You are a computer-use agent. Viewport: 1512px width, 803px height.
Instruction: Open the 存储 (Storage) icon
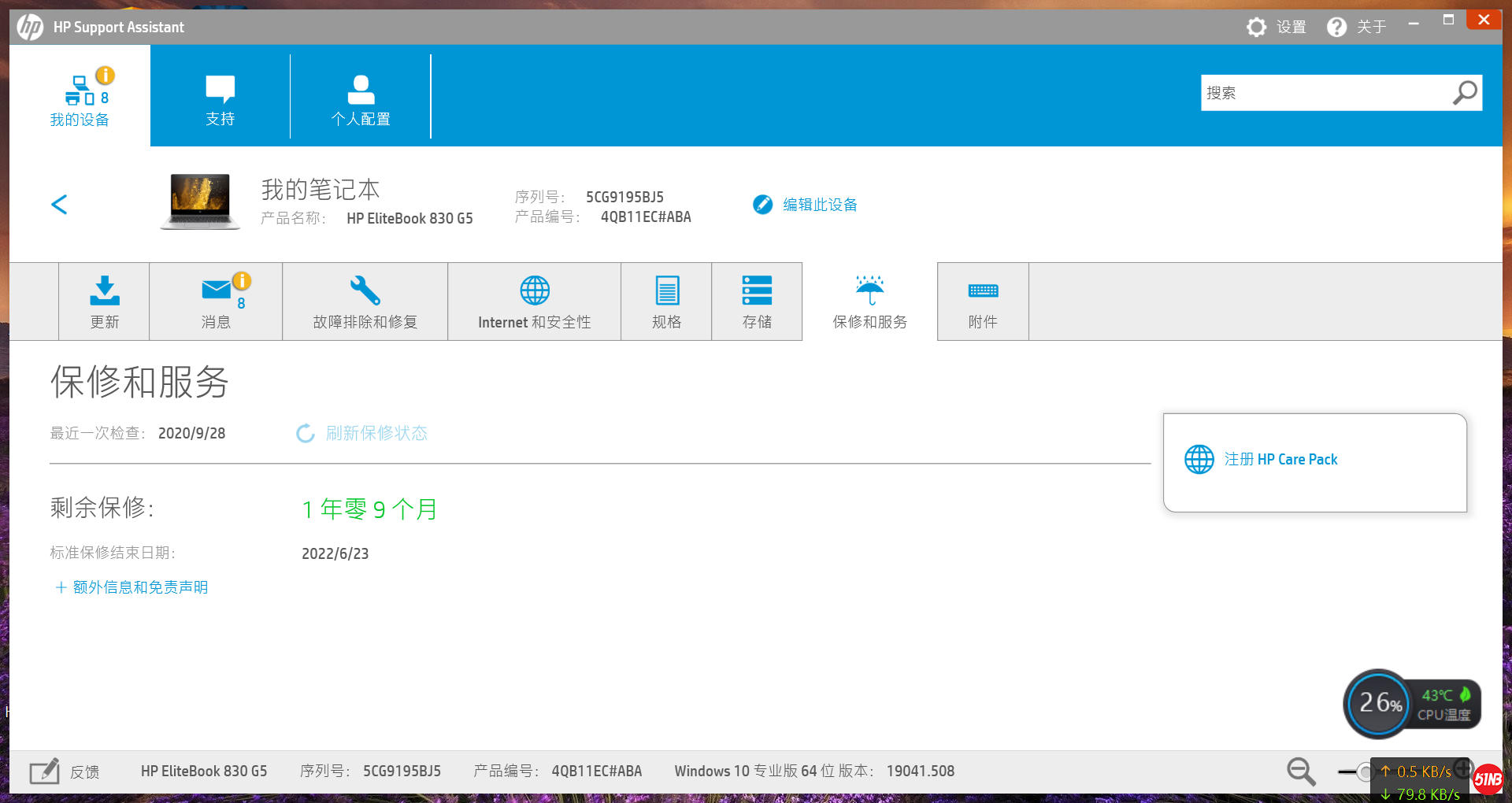point(757,290)
